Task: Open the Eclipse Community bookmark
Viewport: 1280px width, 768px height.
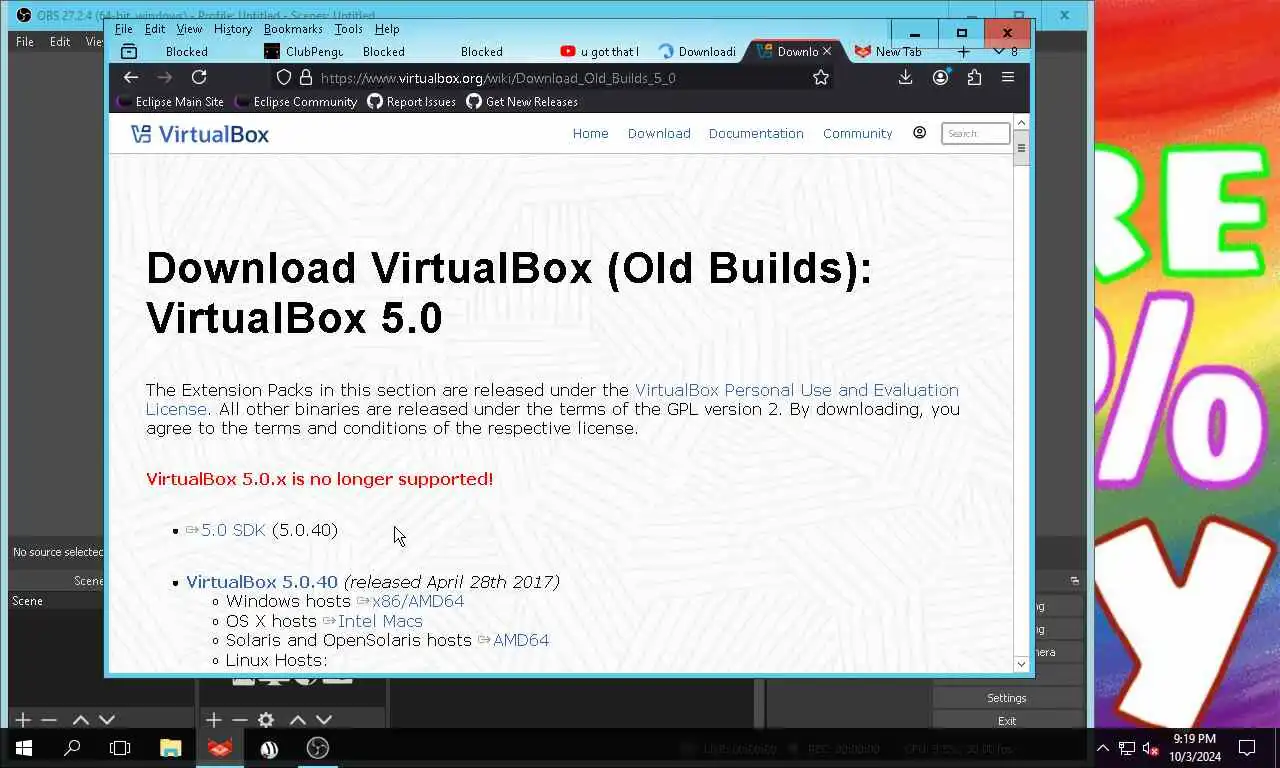Action: click(296, 101)
